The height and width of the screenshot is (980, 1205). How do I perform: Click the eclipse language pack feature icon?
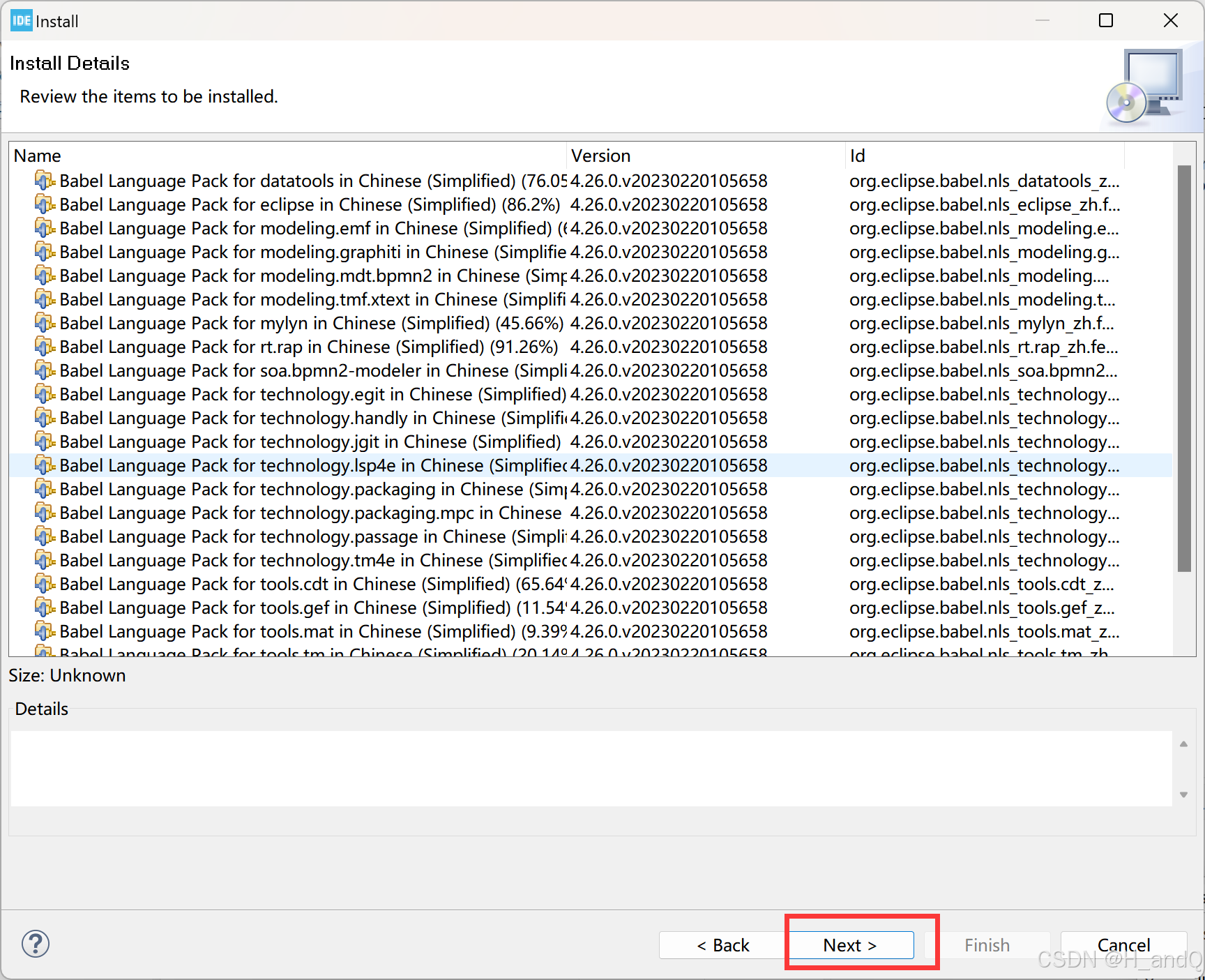(45, 204)
